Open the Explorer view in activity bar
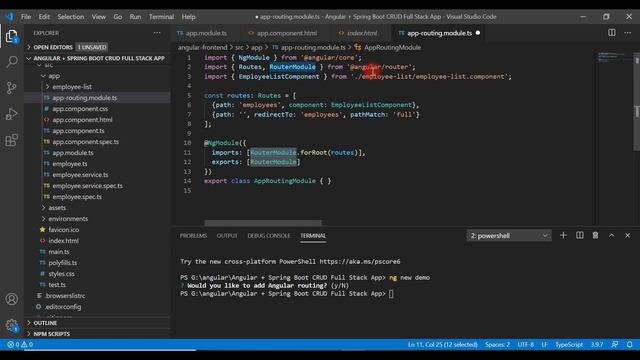Viewport: 640px width, 360px height. pos(11,36)
